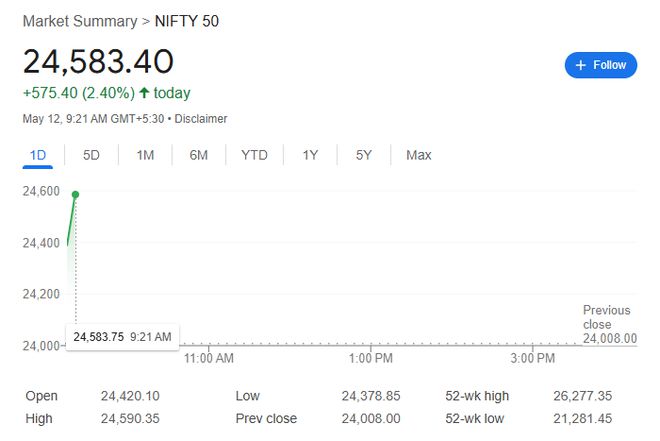Open the Disclaimer link
Screen dimensions: 660x441
201,119
